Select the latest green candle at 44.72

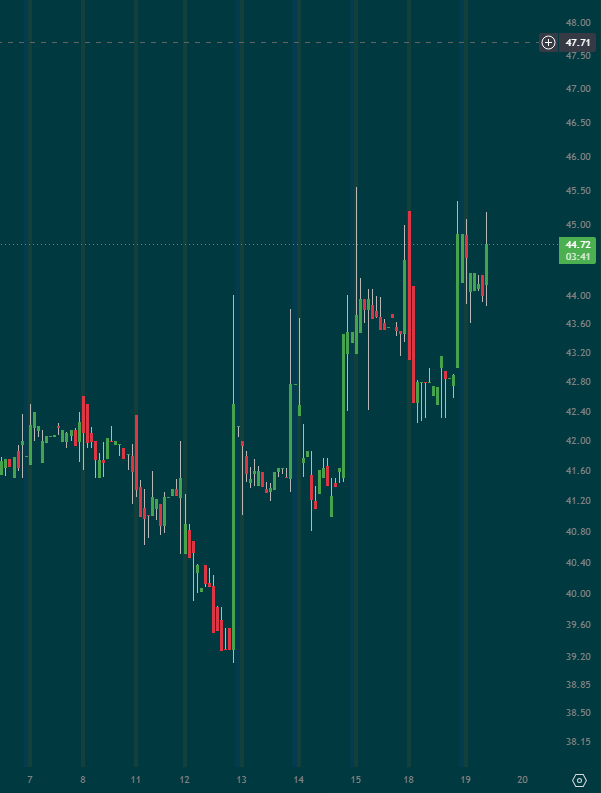(486, 265)
